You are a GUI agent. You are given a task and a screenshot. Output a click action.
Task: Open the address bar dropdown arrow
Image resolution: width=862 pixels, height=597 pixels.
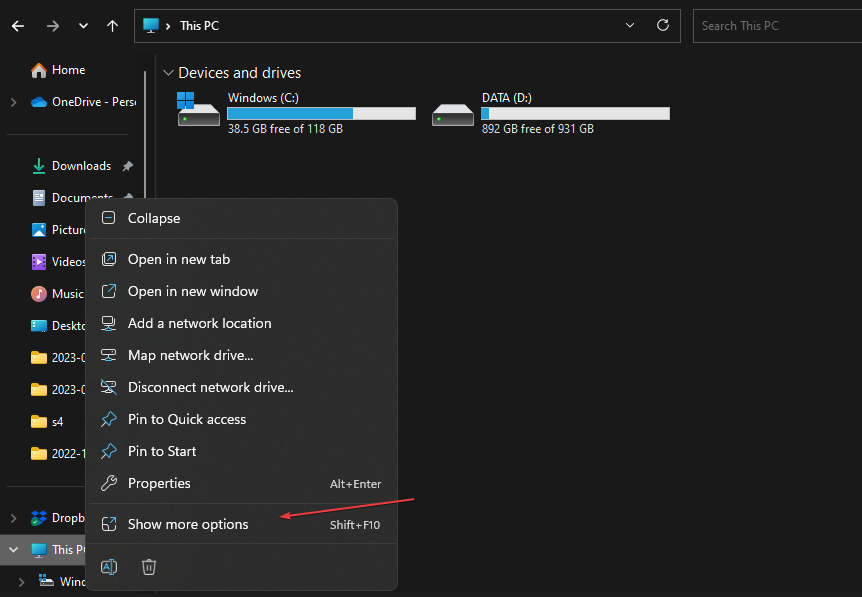630,26
